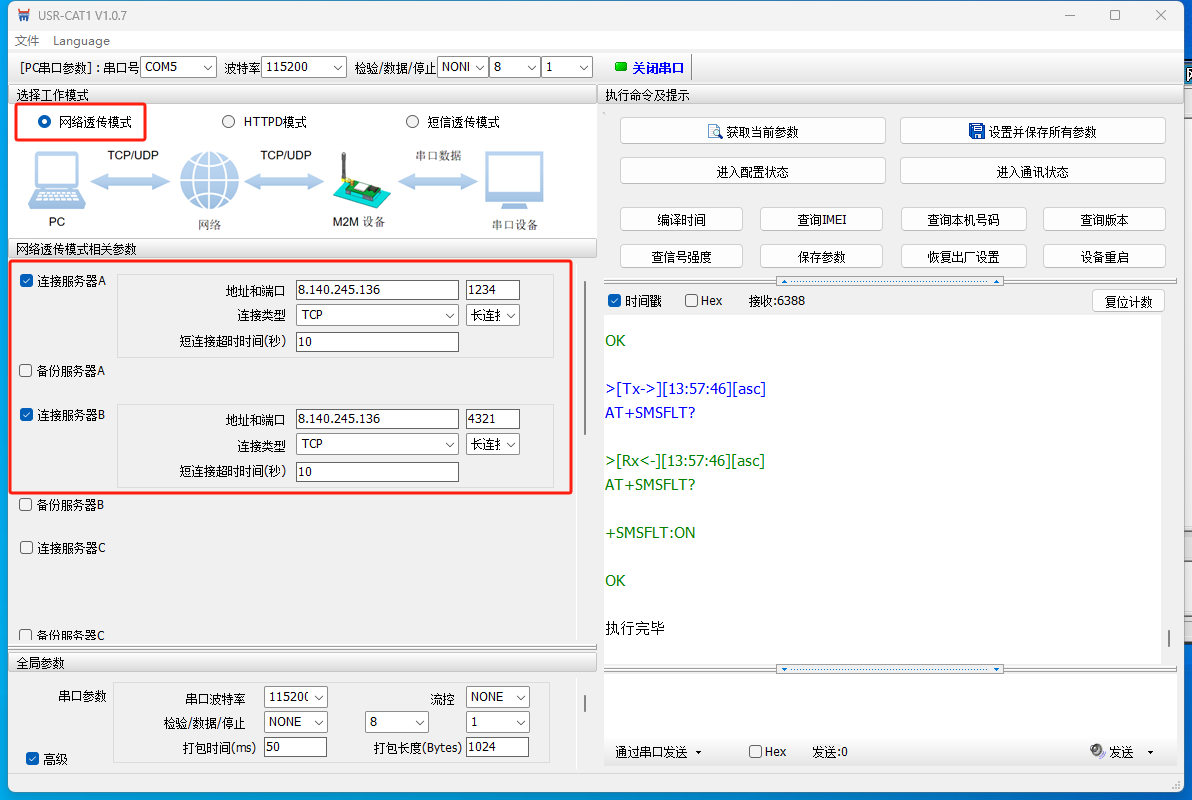This screenshot has height=800, width=1192.
Task: Open the 流控 flow control NONE dropdown
Action: [x=498, y=697]
